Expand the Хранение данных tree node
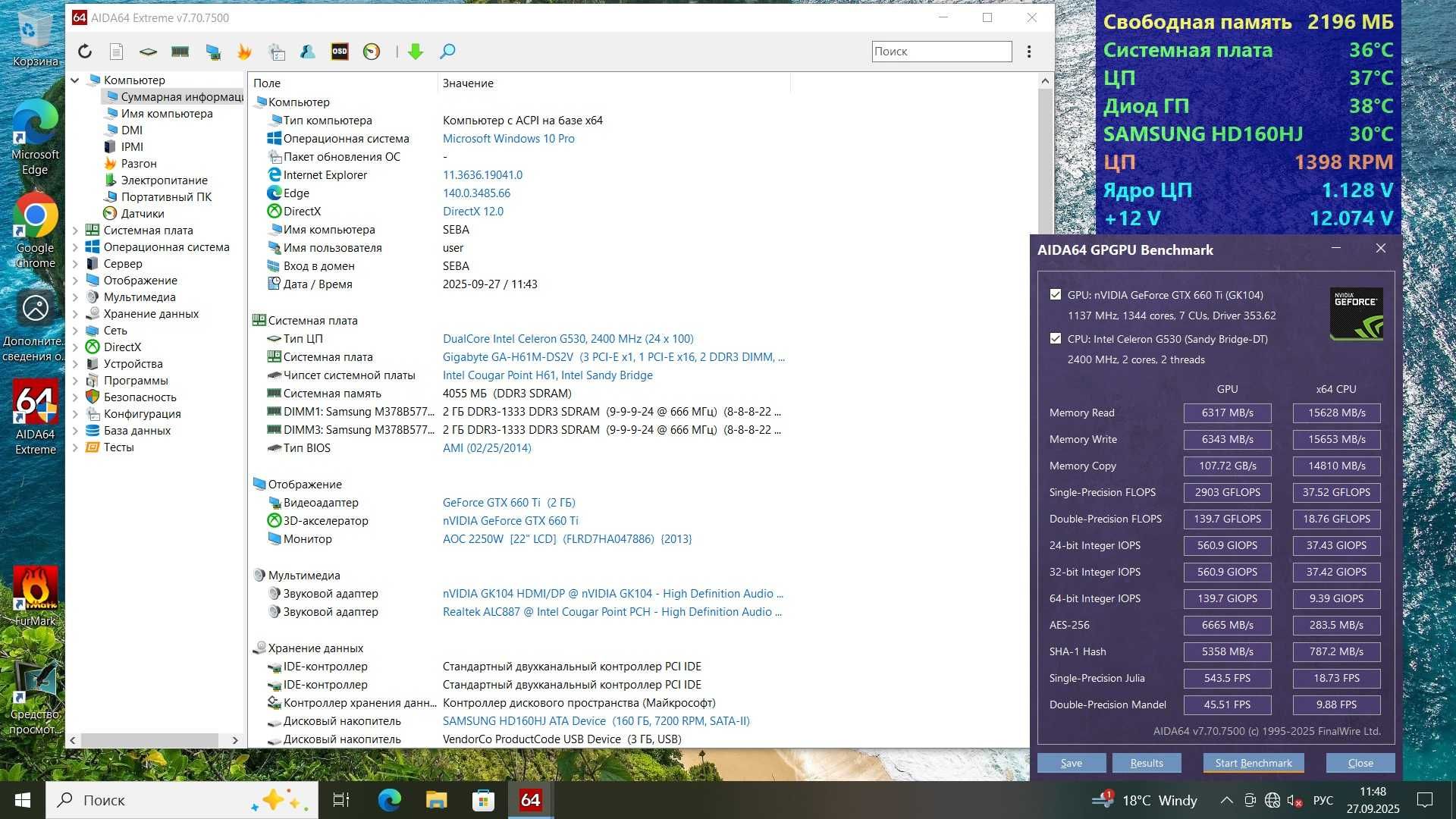The image size is (1456, 819). point(75,313)
